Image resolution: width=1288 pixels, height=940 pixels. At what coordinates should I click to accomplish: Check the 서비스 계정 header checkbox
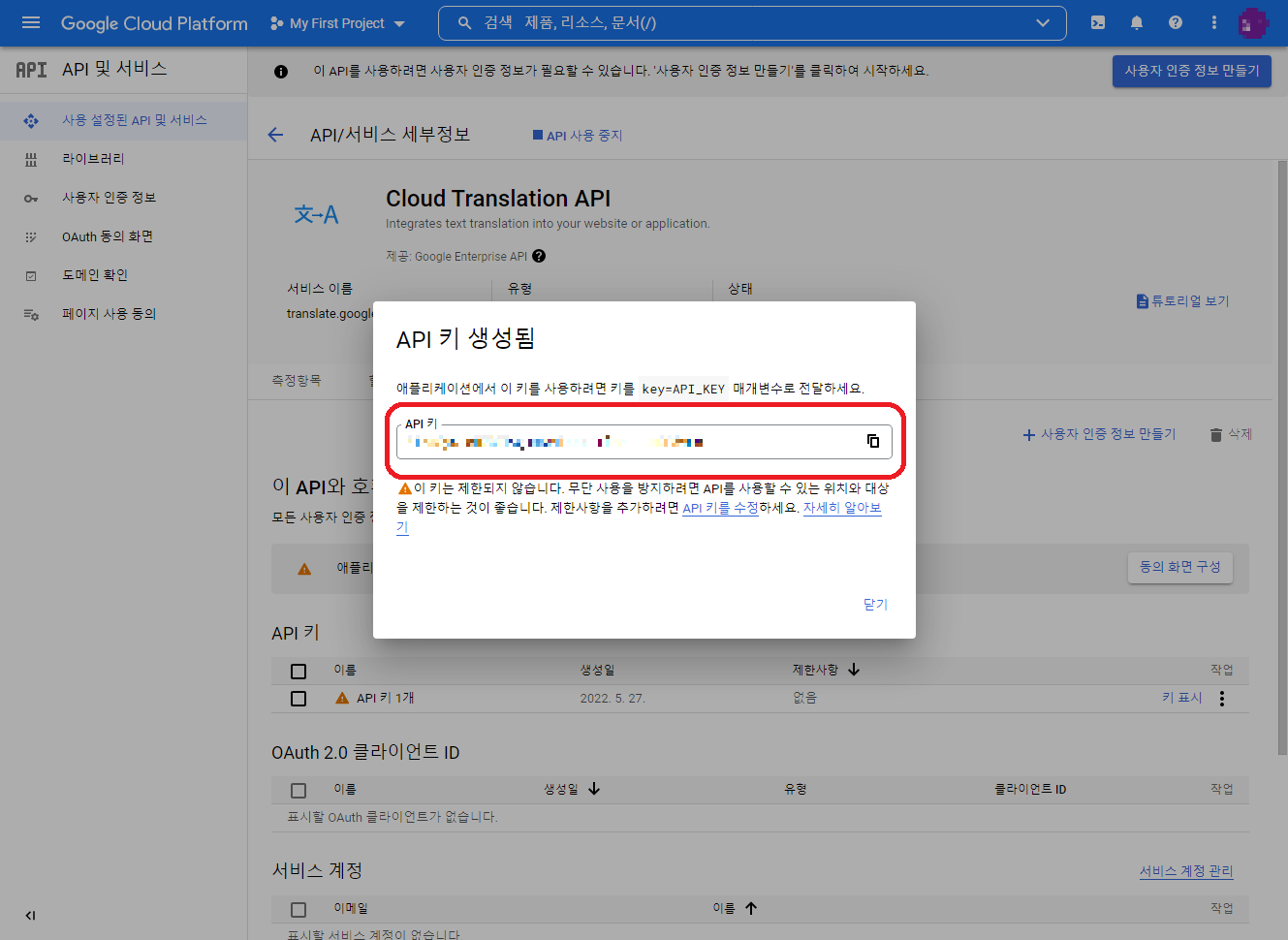point(298,908)
